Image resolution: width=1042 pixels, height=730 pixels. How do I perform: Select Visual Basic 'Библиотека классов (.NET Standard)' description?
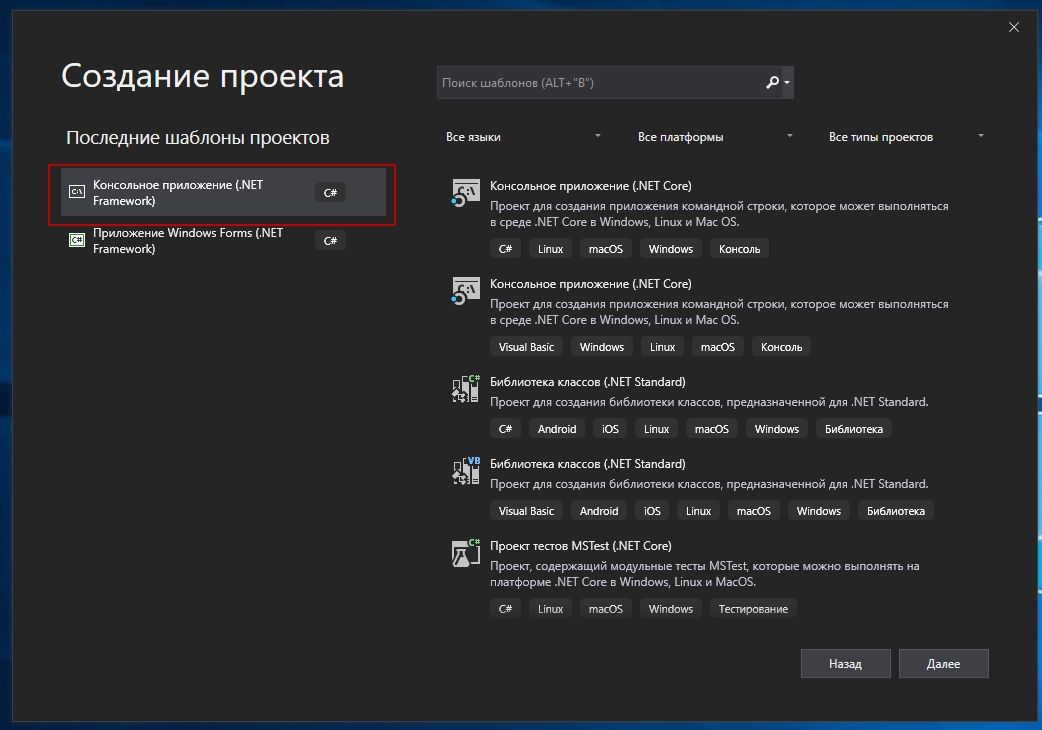[709, 484]
